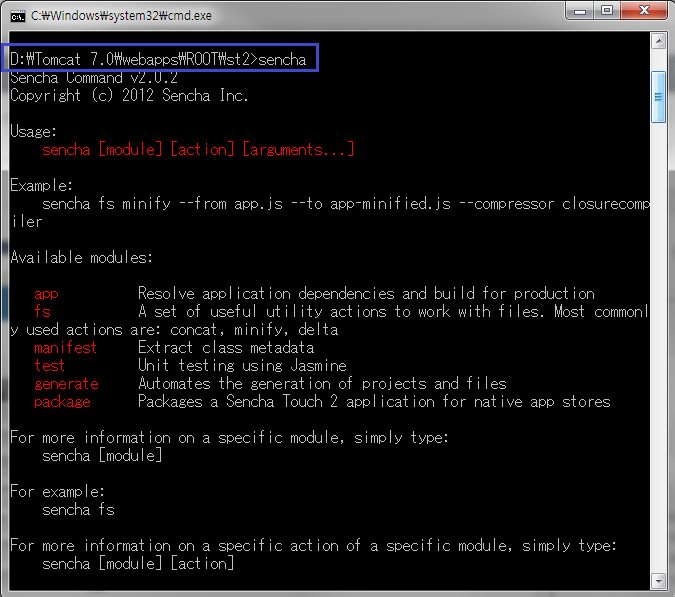Image resolution: width=675 pixels, height=597 pixels.
Task: Click 'Extract class metadata' description
Action: tap(226, 348)
